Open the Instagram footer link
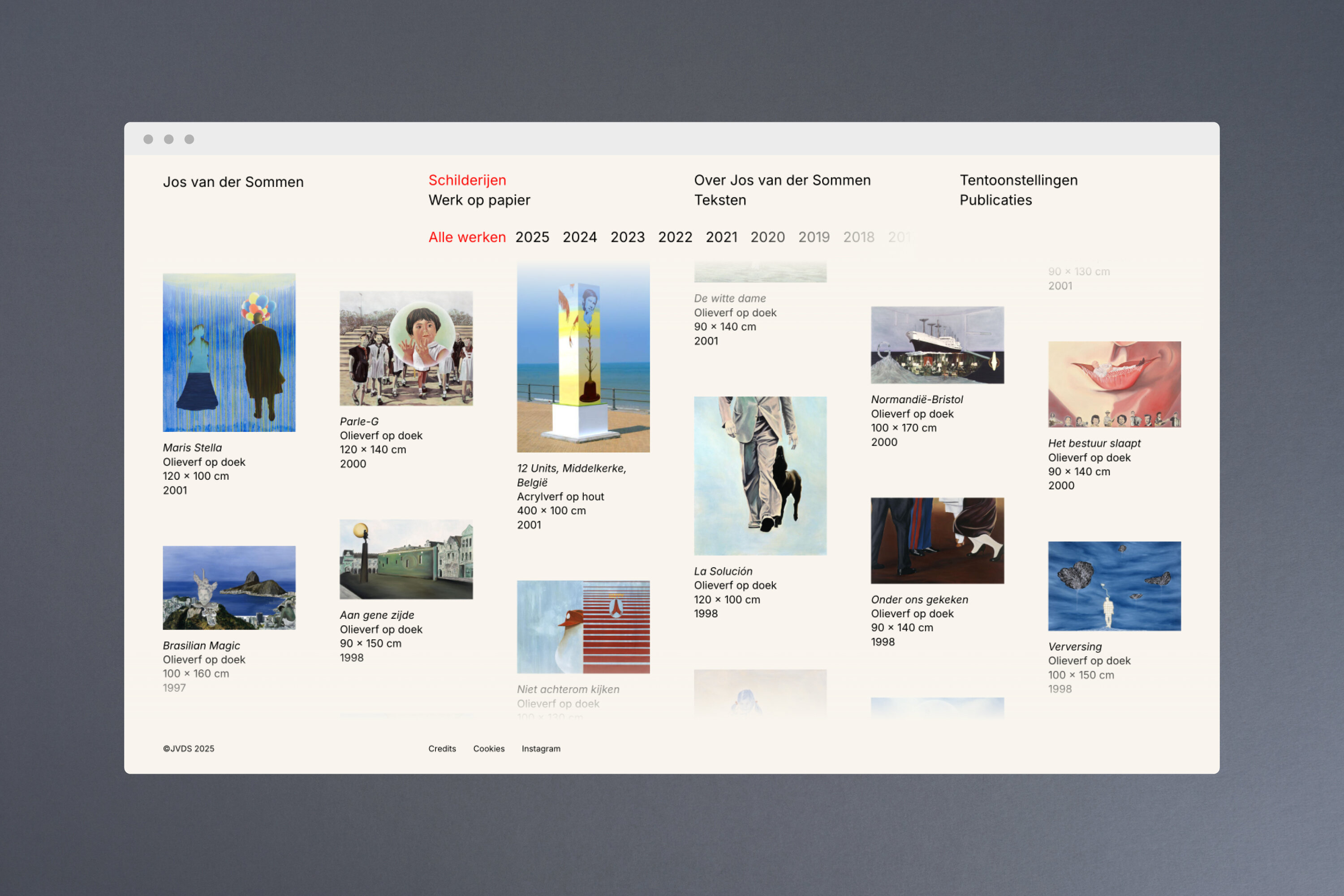Screen dimensions: 1344x896 click(541, 749)
